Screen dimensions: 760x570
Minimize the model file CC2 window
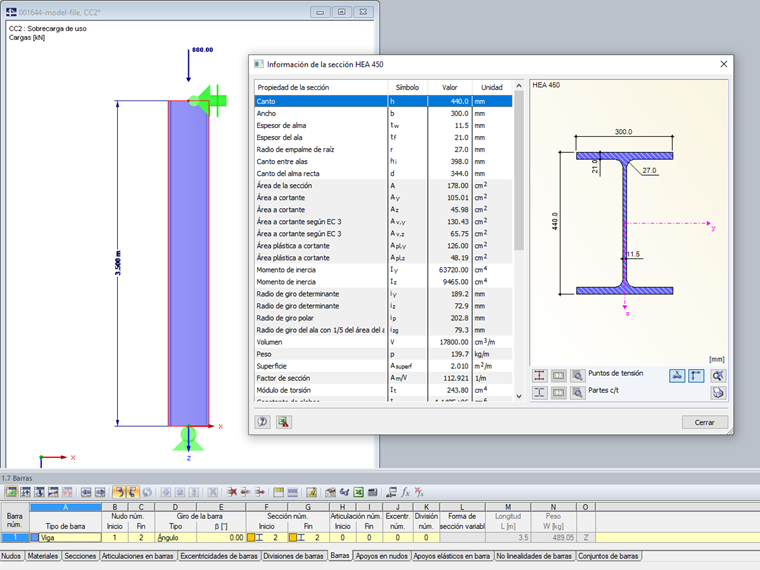[320, 12]
